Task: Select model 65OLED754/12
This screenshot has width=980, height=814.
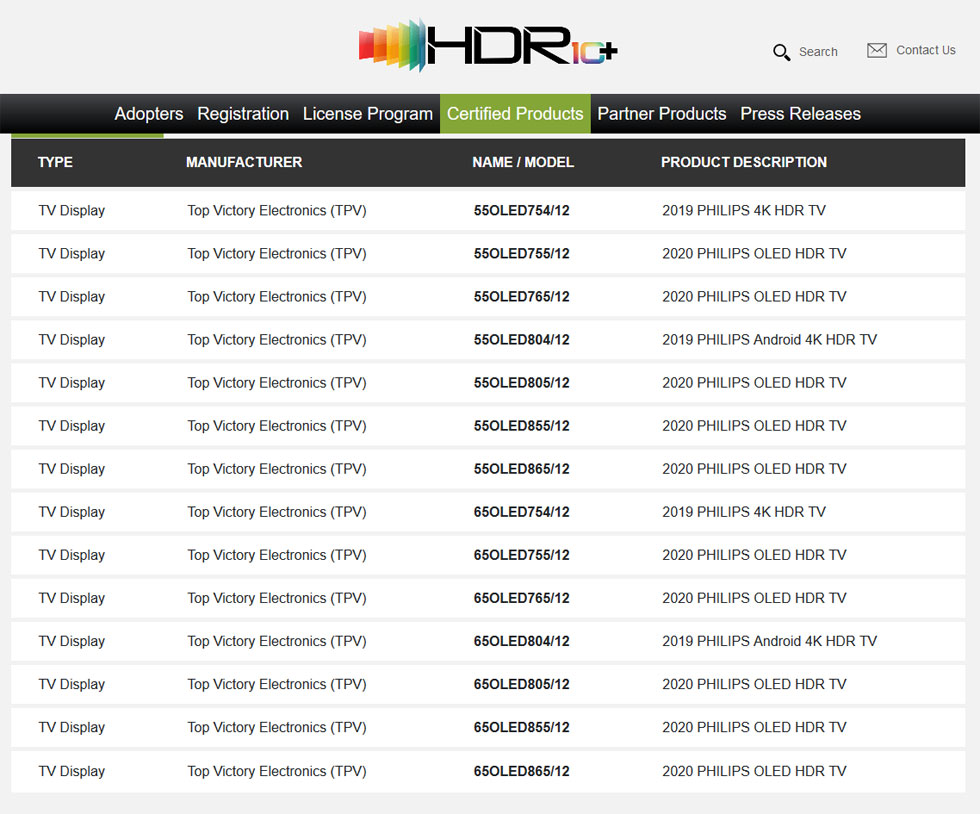Action: [521, 513]
